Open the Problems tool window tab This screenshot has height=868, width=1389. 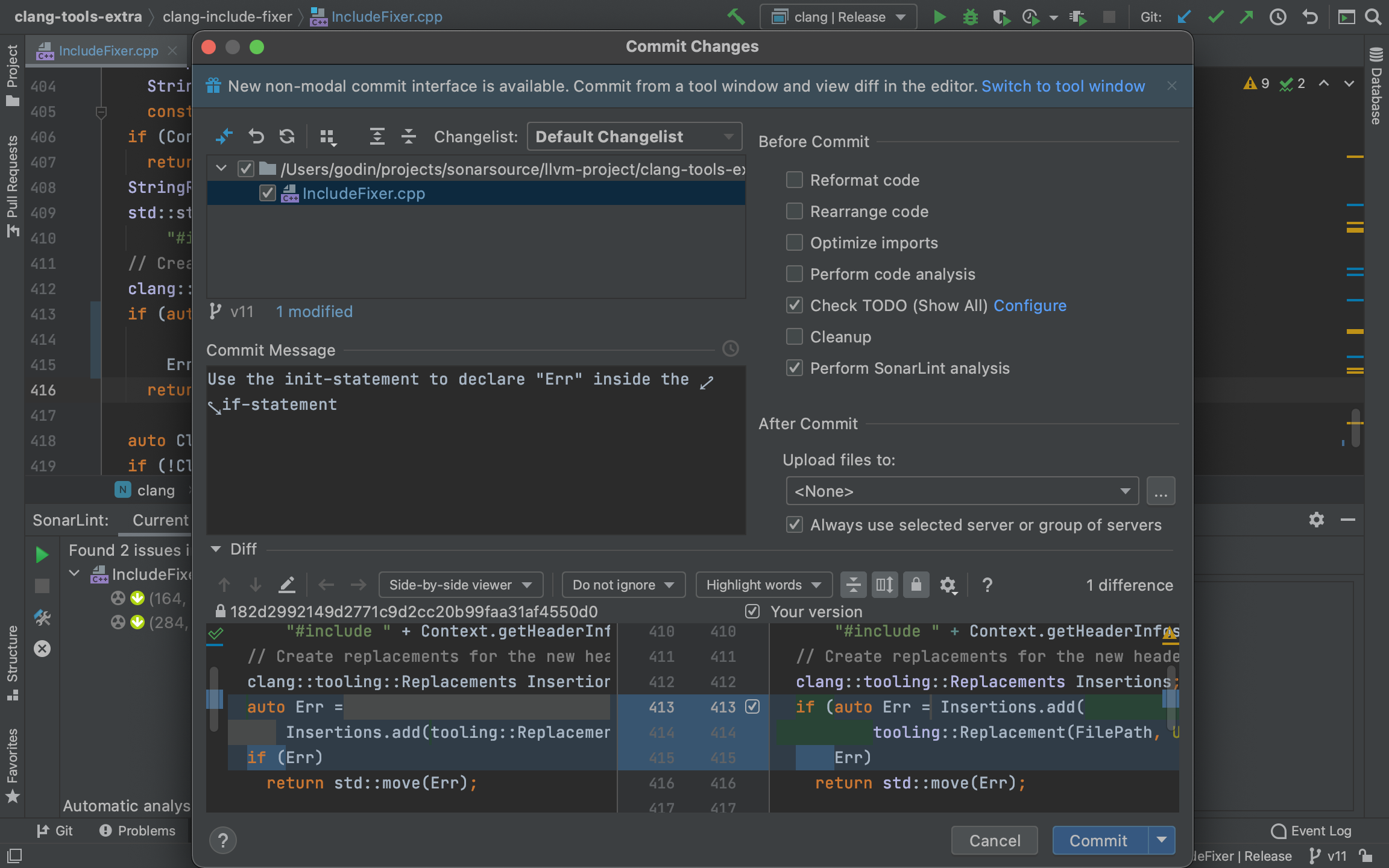[x=137, y=831]
